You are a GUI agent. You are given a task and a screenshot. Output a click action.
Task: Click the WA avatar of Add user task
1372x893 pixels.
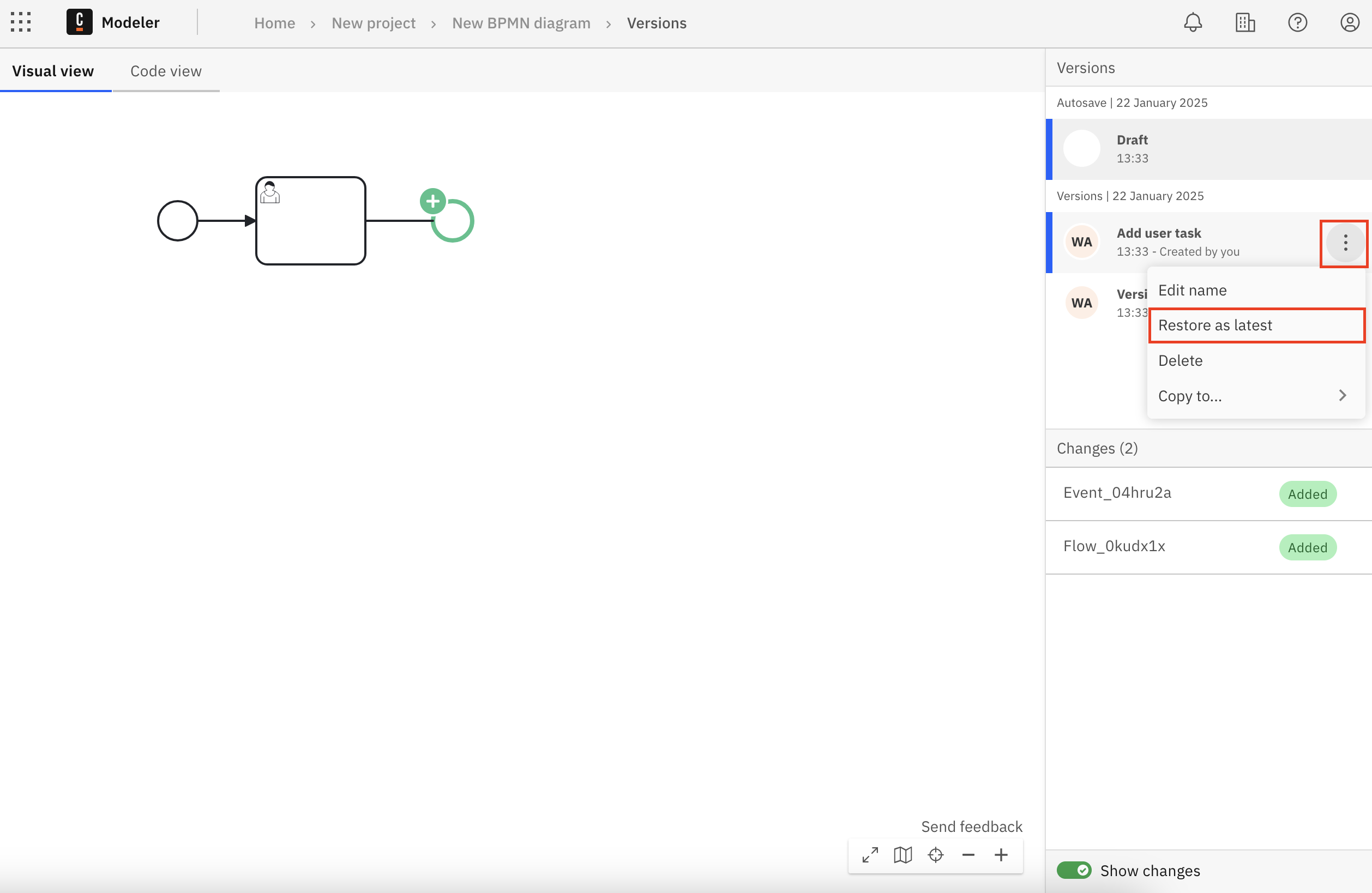coord(1081,242)
